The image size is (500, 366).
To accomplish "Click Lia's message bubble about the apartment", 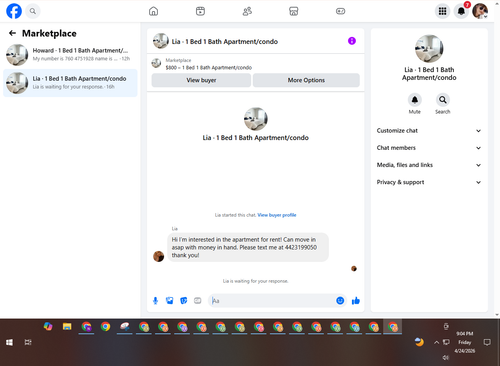I will pyautogui.click(x=248, y=247).
